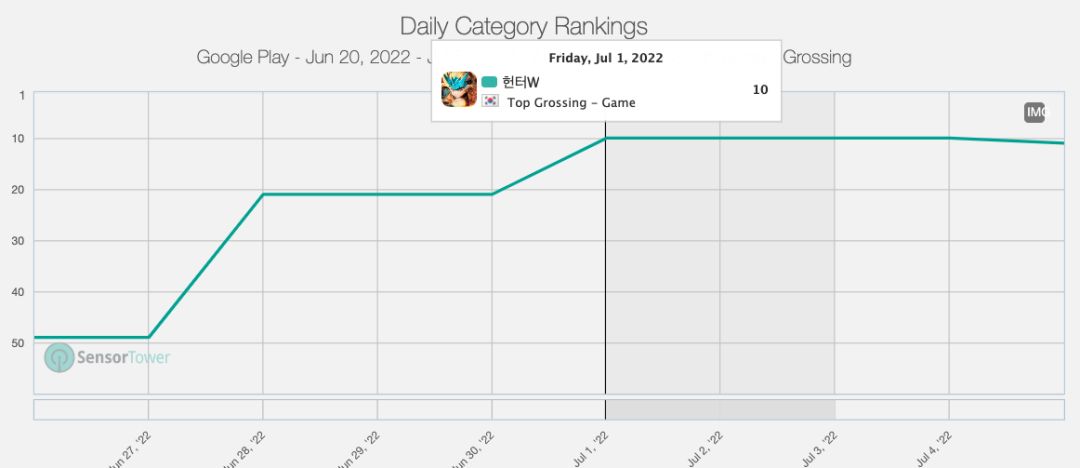Click the Sensor Tower logo watermark
The width and height of the screenshot is (1080, 468).
point(107,358)
